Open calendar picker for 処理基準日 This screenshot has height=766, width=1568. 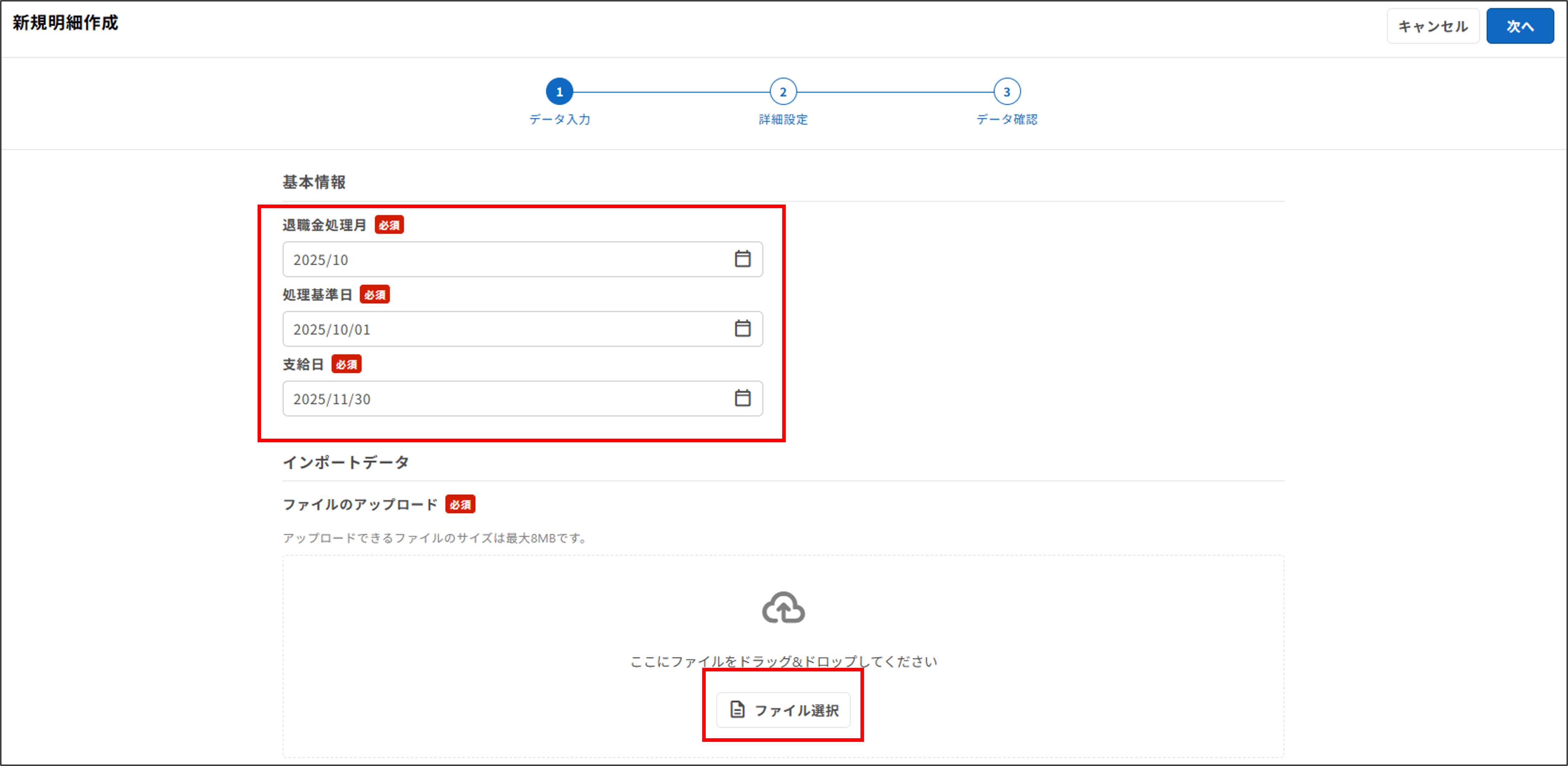click(742, 329)
